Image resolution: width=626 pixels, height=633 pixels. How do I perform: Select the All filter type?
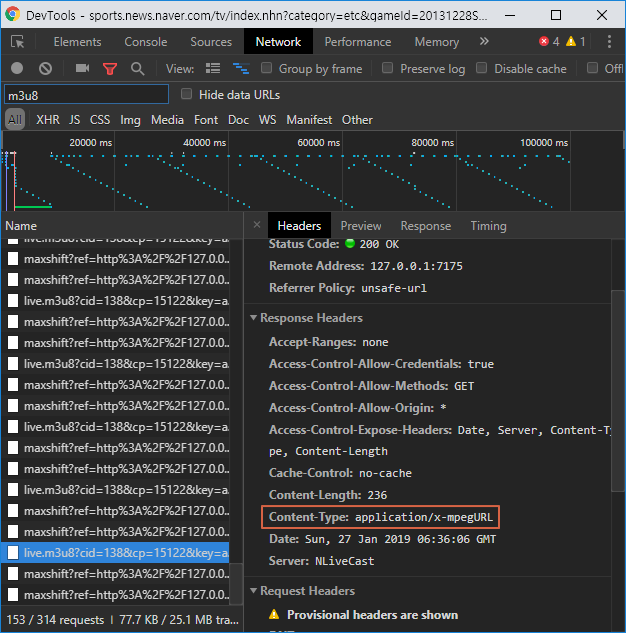pyautogui.click(x=15, y=119)
